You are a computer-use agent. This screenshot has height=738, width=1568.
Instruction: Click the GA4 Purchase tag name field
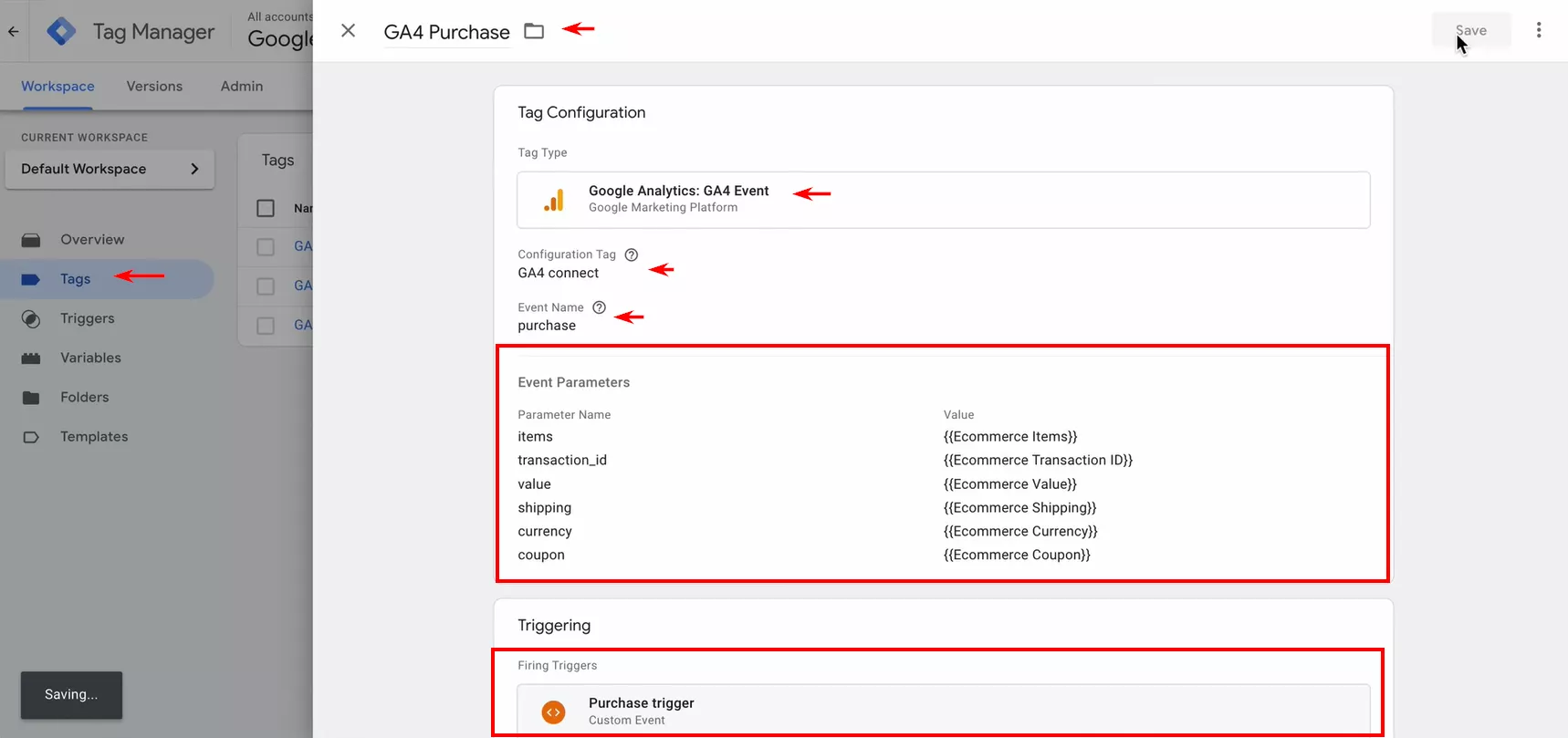pos(447,32)
